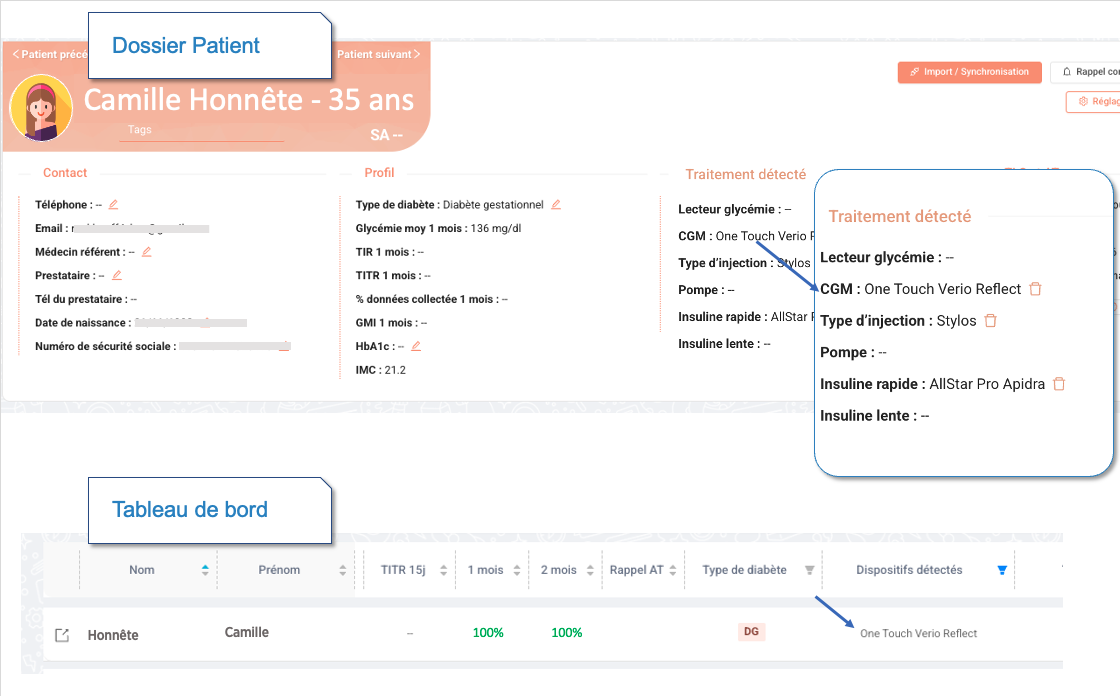1120x696 pixels.
Task: Edit the Type de diabète pencil icon
Action: (556, 204)
